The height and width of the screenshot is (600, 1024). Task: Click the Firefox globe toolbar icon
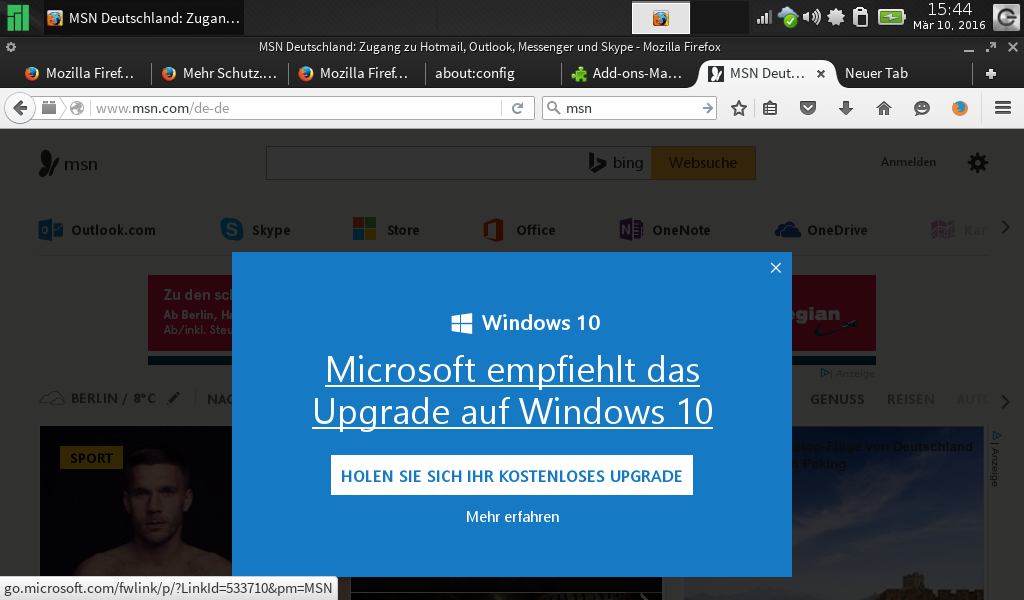pos(959,108)
